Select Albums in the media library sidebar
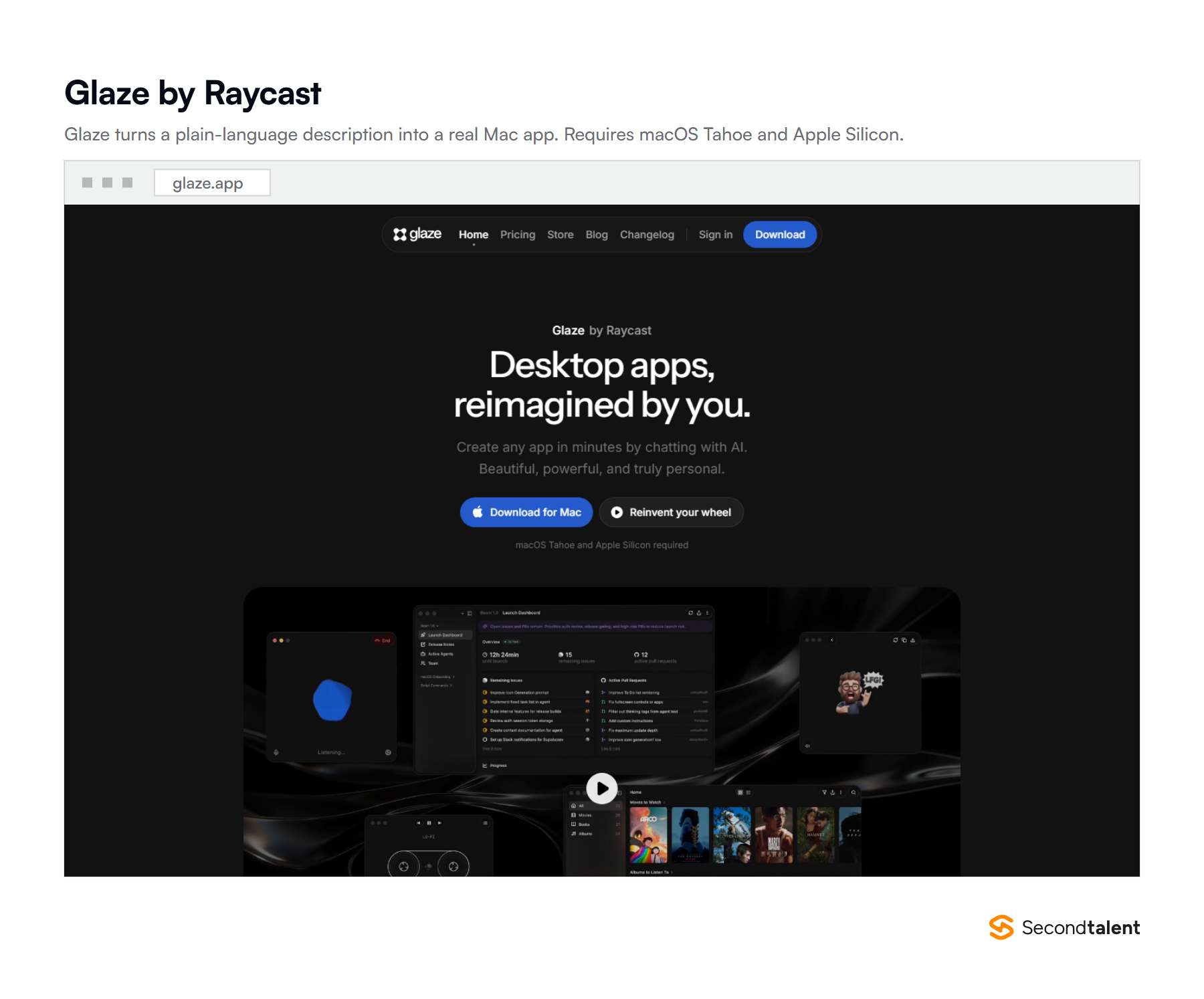The height and width of the screenshot is (999, 1204). tap(595, 834)
